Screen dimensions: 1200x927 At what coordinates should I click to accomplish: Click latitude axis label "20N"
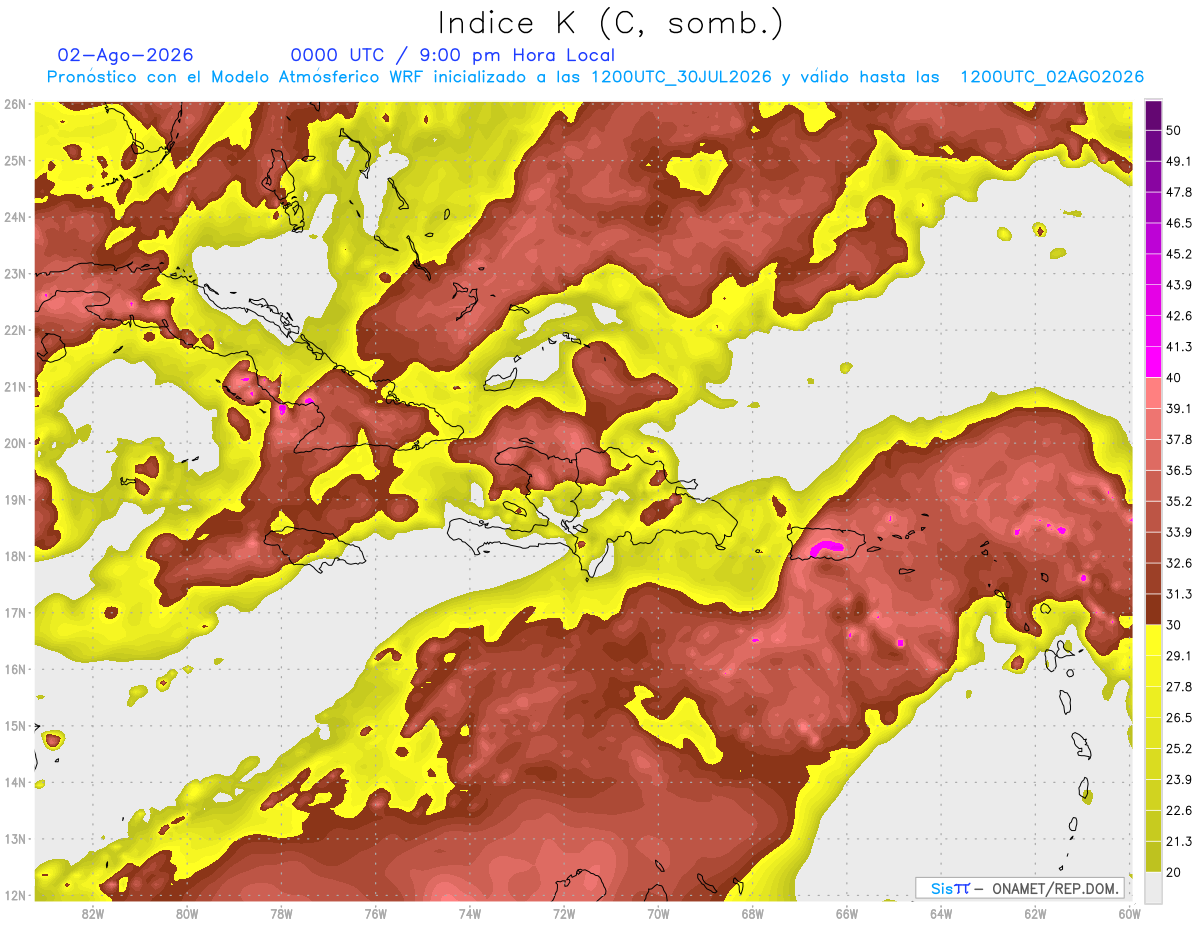(15, 443)
